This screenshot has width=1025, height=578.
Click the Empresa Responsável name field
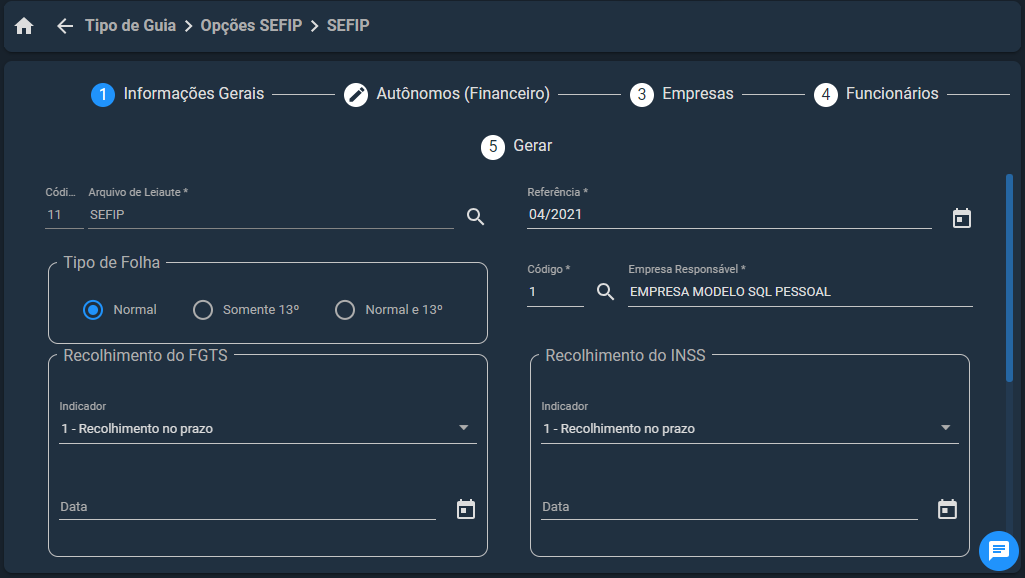point(800,292)
